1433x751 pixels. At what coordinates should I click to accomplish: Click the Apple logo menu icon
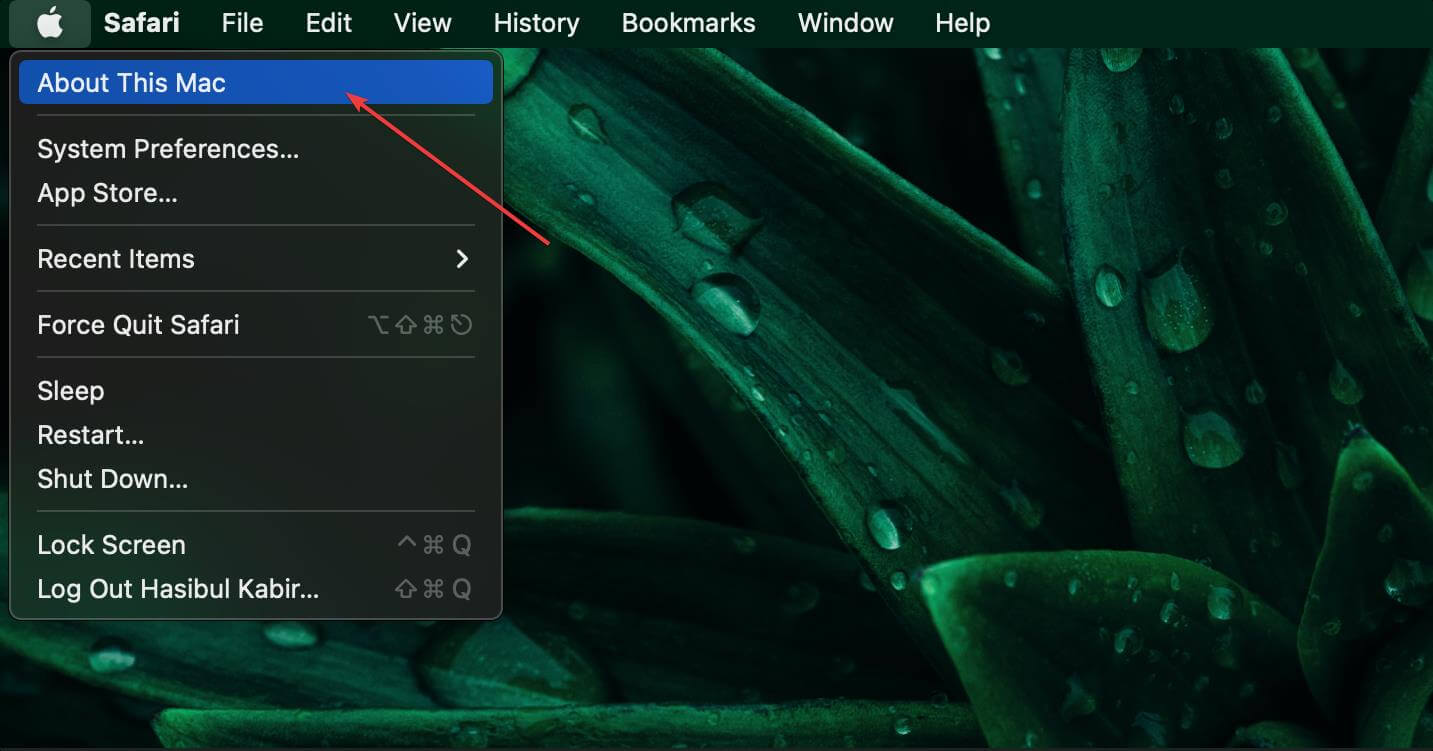tap(50, 23)
